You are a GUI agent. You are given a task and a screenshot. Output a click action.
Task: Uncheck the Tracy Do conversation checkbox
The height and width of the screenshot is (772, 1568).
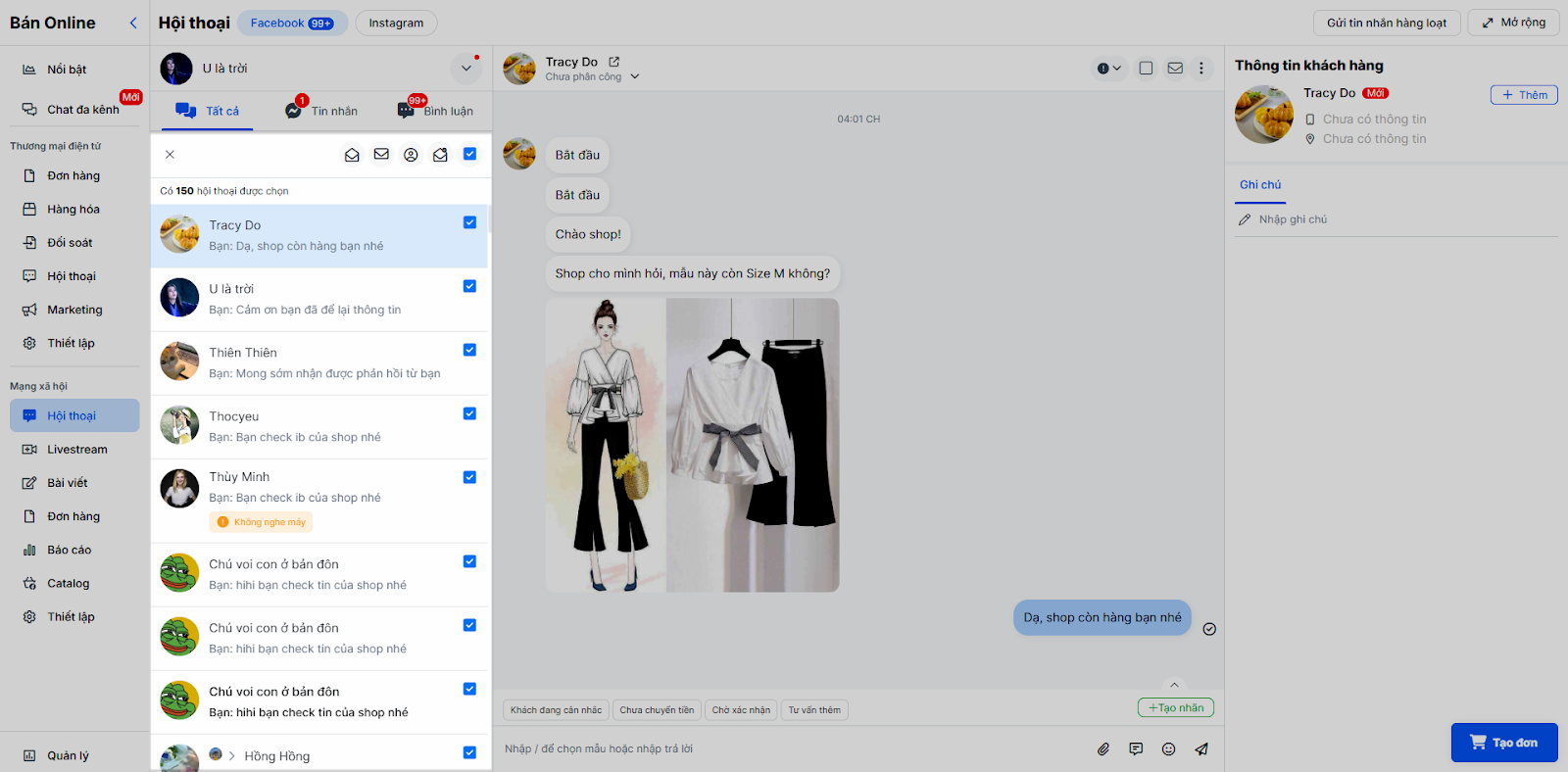click(x=469, y=222)
